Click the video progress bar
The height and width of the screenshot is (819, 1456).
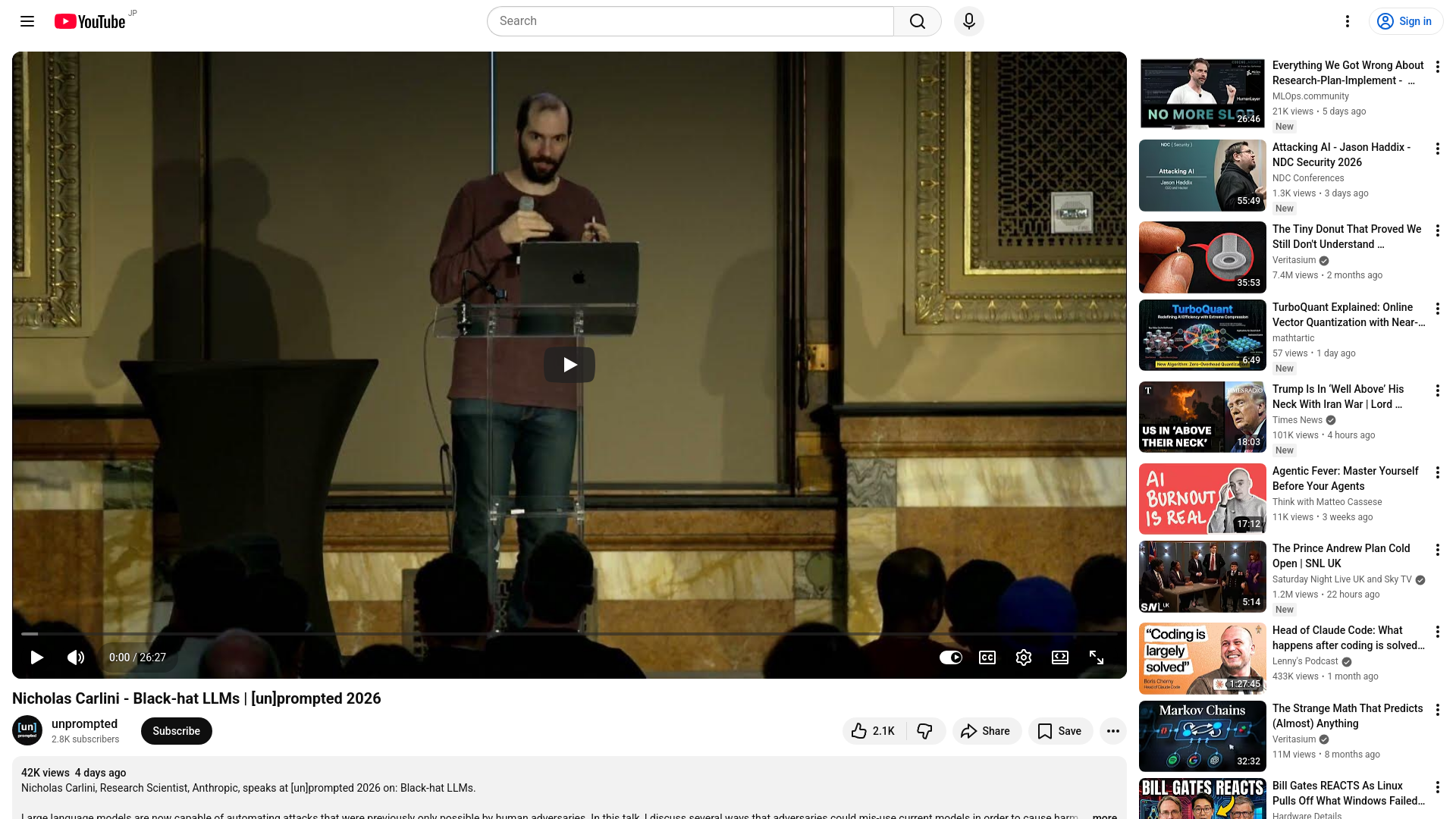pyautogui.click(x=569, y=634)
